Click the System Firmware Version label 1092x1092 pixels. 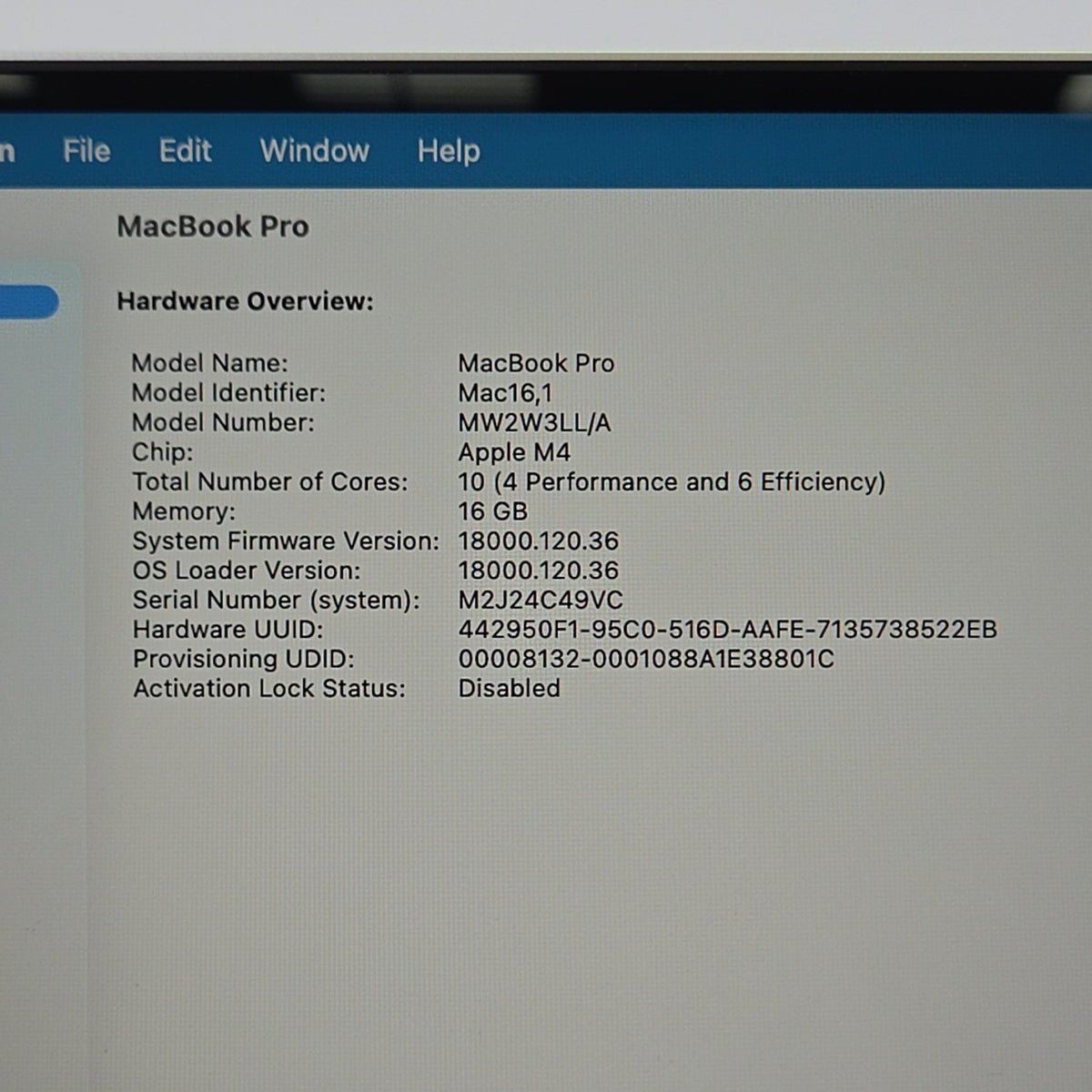tap(286, 541)
